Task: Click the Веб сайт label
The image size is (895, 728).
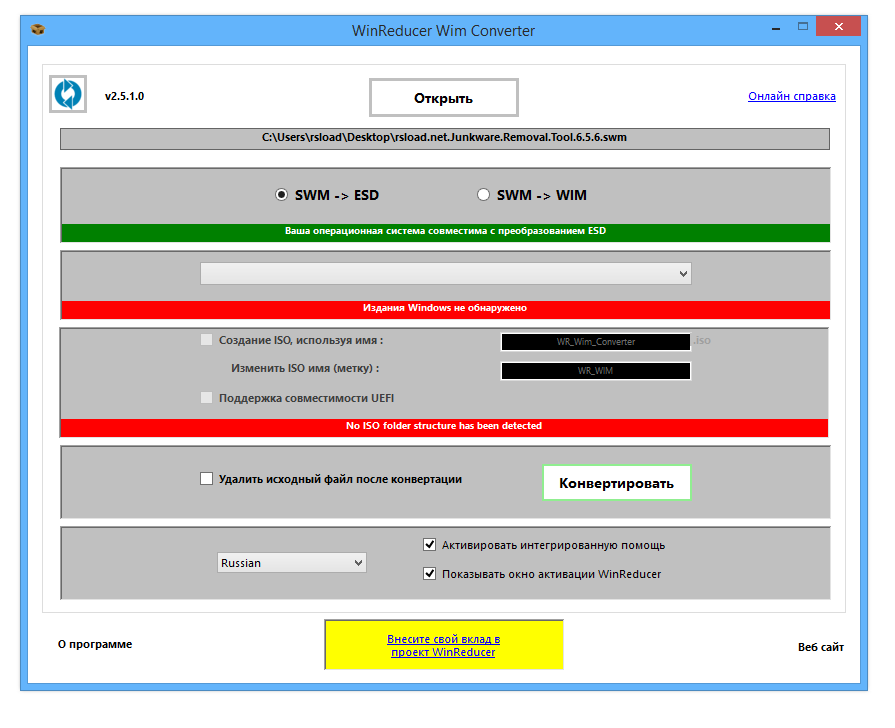Action: 820,647
